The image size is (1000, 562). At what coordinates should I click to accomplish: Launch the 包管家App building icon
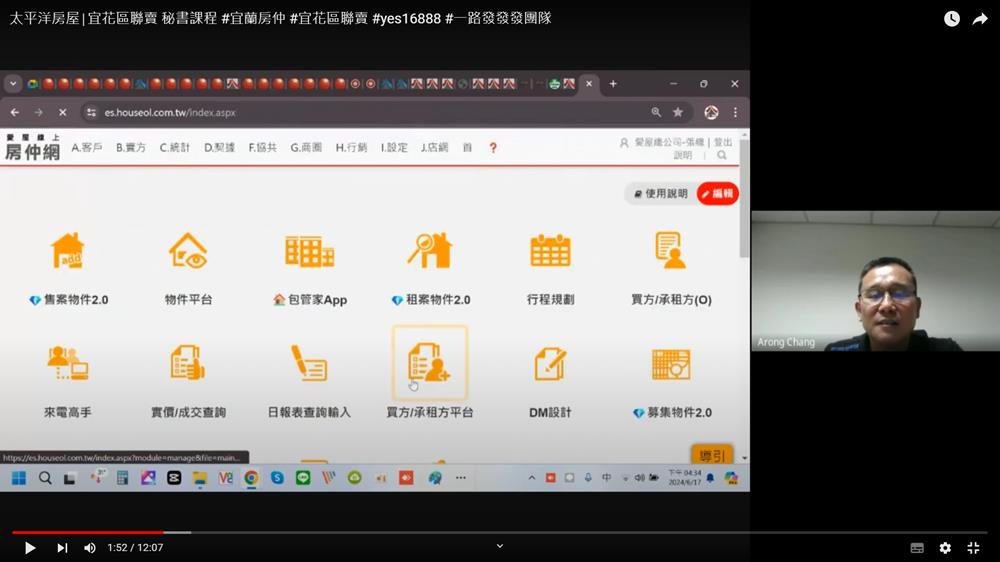[309, 251]
